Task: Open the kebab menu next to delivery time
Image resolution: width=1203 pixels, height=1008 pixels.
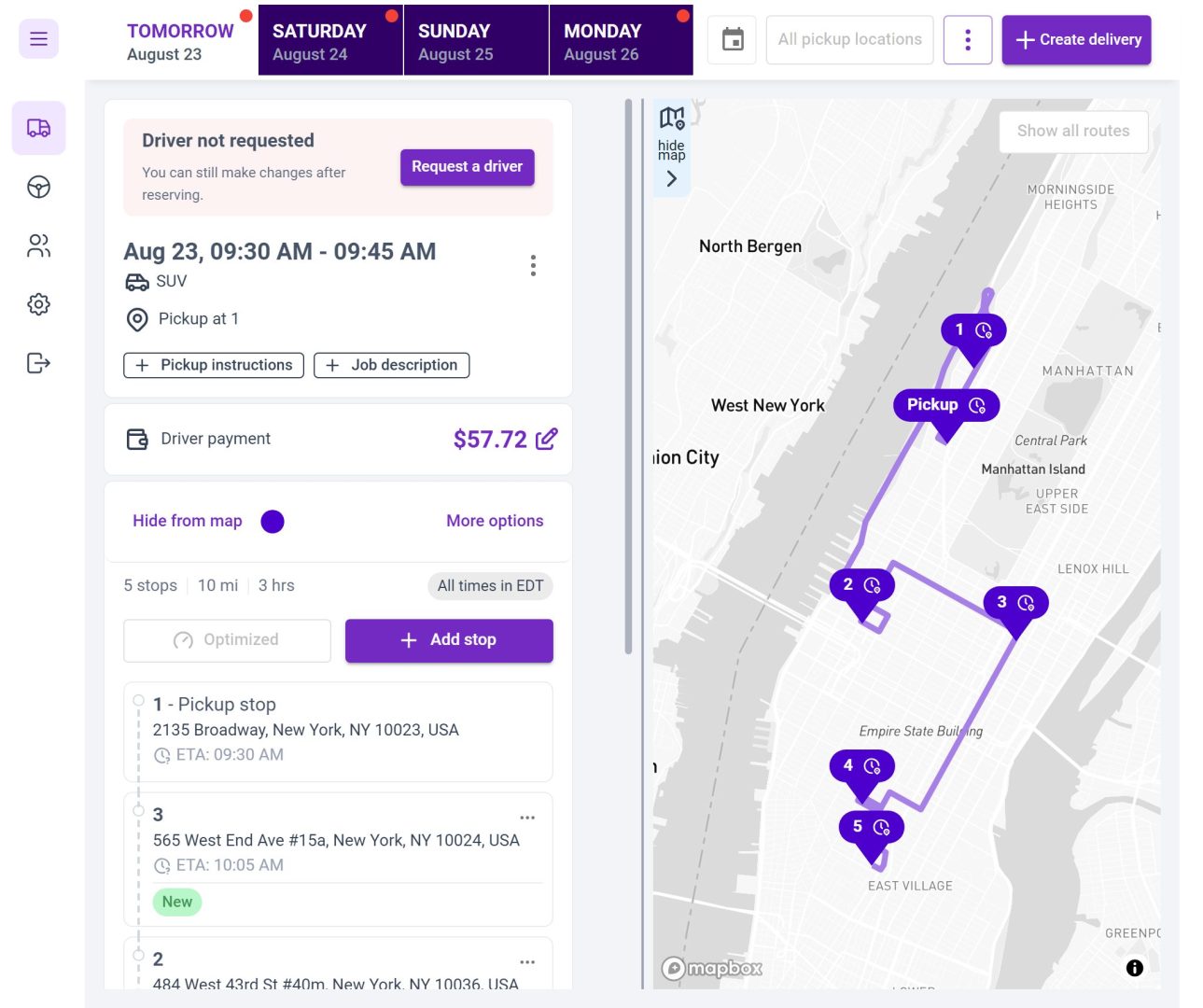Action: point(533,265)
